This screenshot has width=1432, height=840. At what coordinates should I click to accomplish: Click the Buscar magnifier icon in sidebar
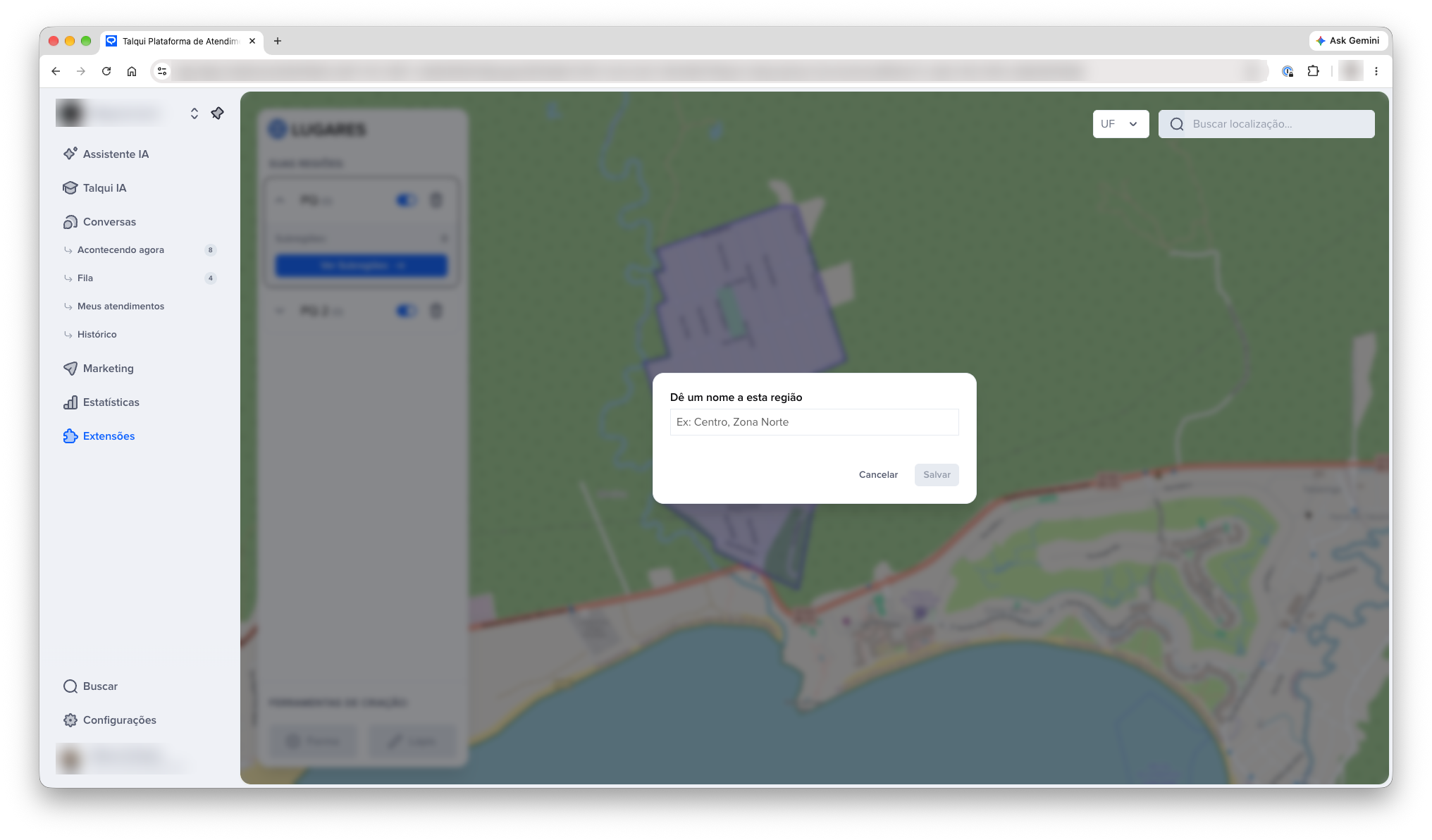[x=70, y=686]
